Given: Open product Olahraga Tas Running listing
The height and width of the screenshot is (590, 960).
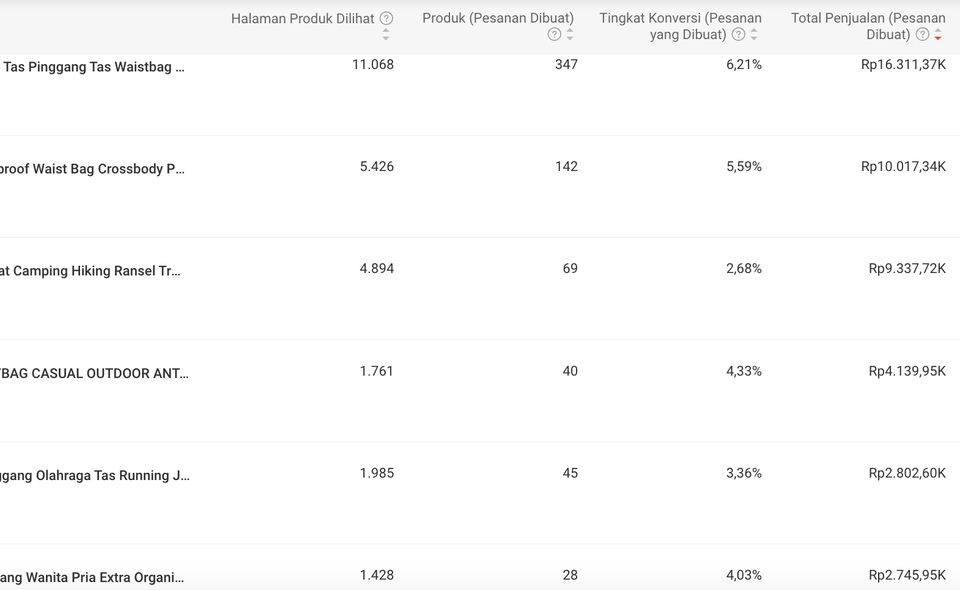Looking at the screenshot, I should pos(95,476).
